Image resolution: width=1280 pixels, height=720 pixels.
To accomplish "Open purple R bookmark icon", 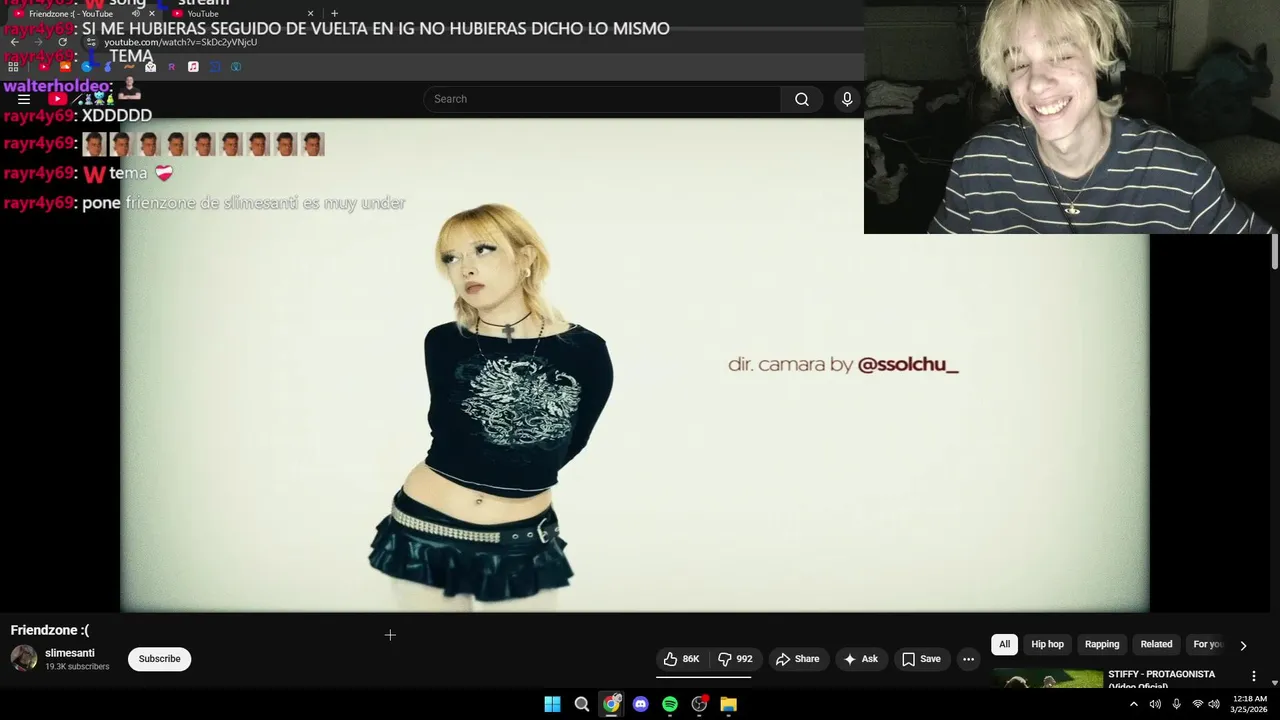I will (x=172, y=67).
